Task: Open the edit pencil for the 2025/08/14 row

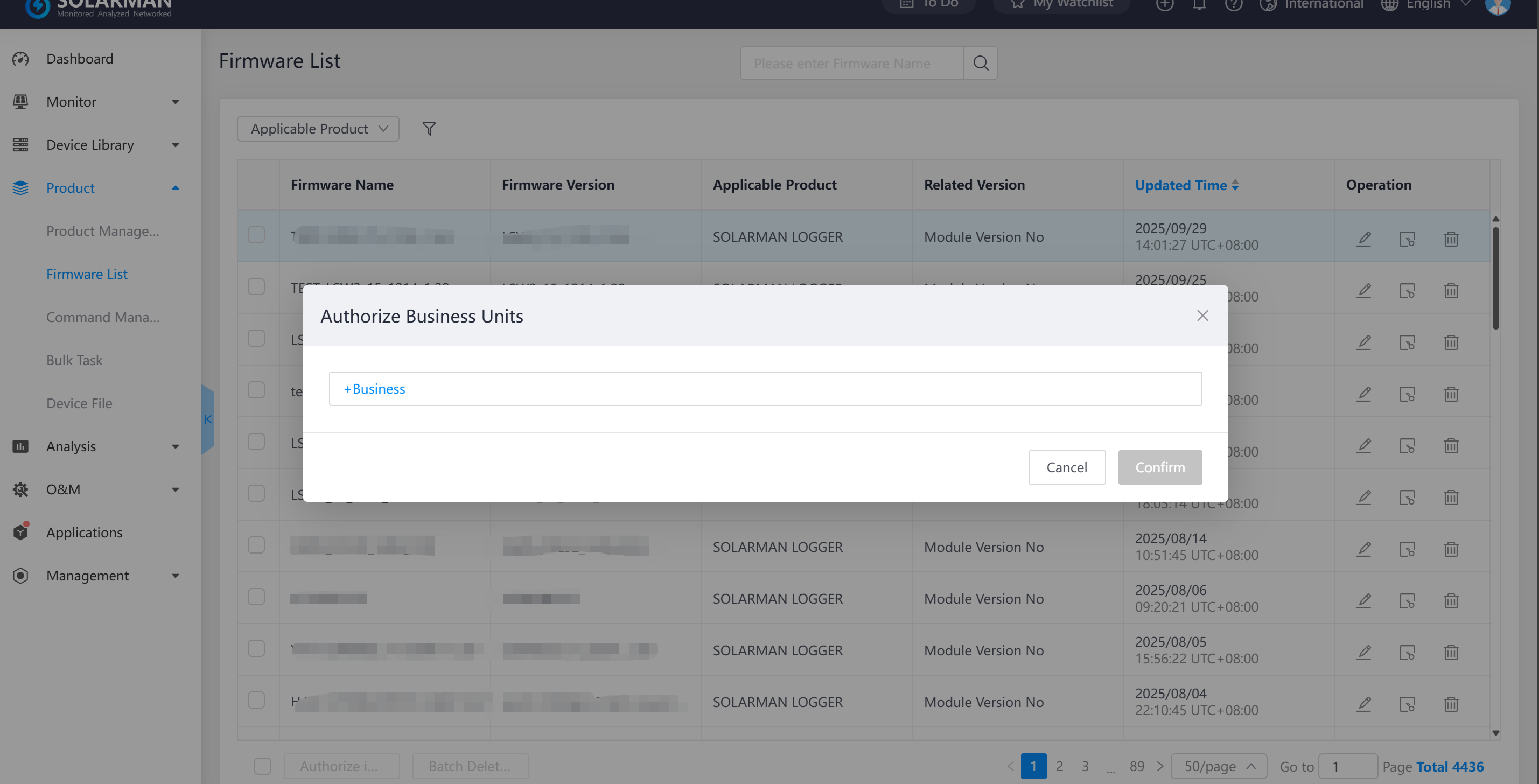Action: point(1363,549)
